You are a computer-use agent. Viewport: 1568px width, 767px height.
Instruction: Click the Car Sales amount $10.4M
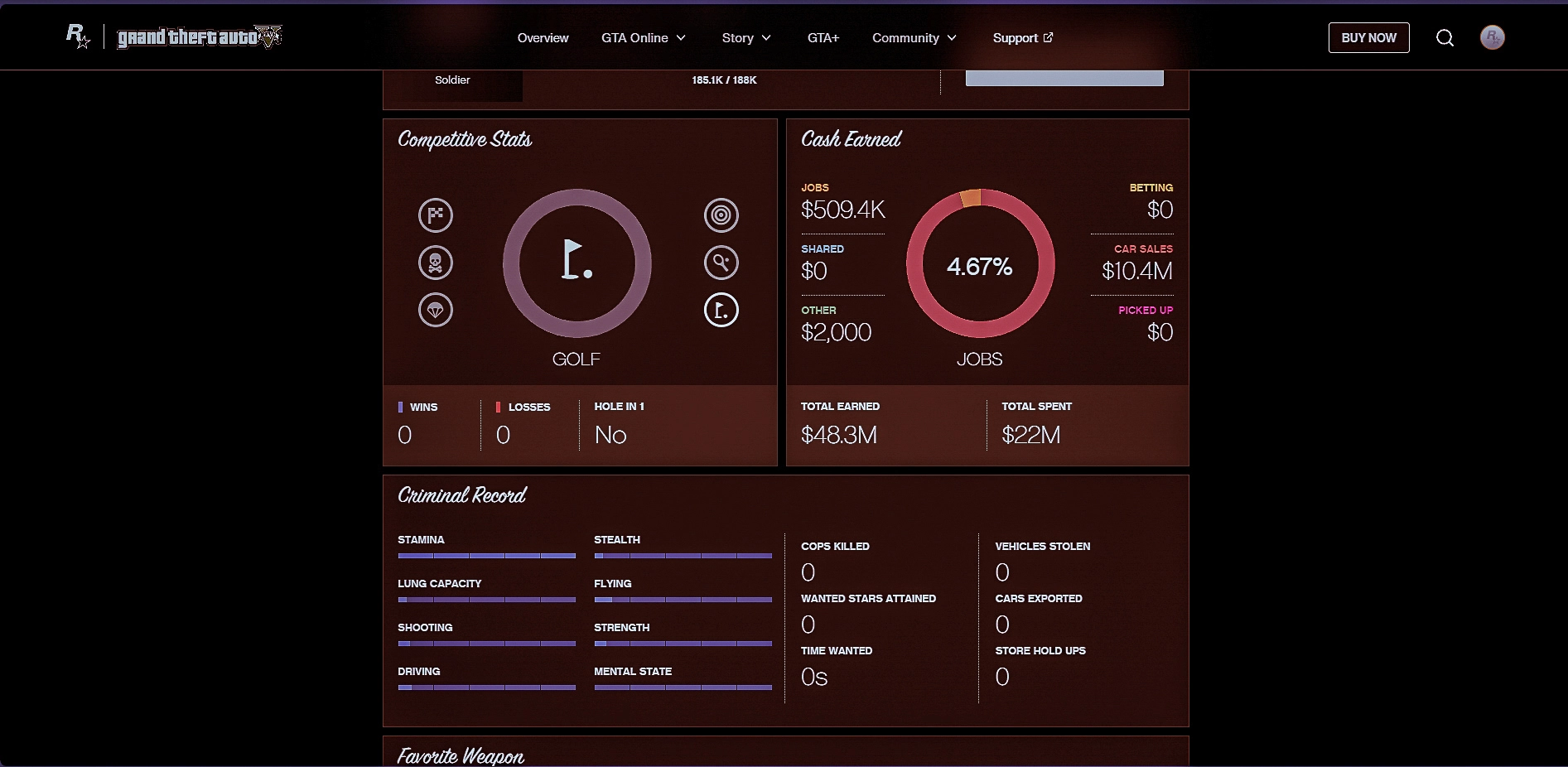click(1137, 271)
